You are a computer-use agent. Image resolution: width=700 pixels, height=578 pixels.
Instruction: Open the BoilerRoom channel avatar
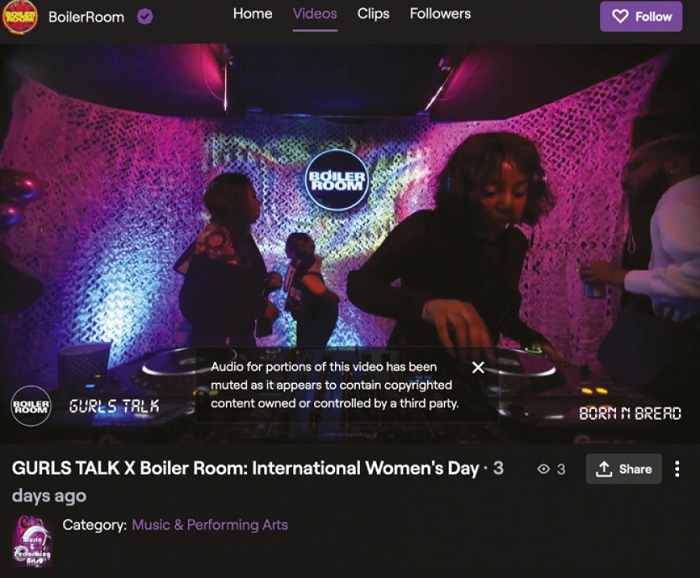(x=20, y=17)
